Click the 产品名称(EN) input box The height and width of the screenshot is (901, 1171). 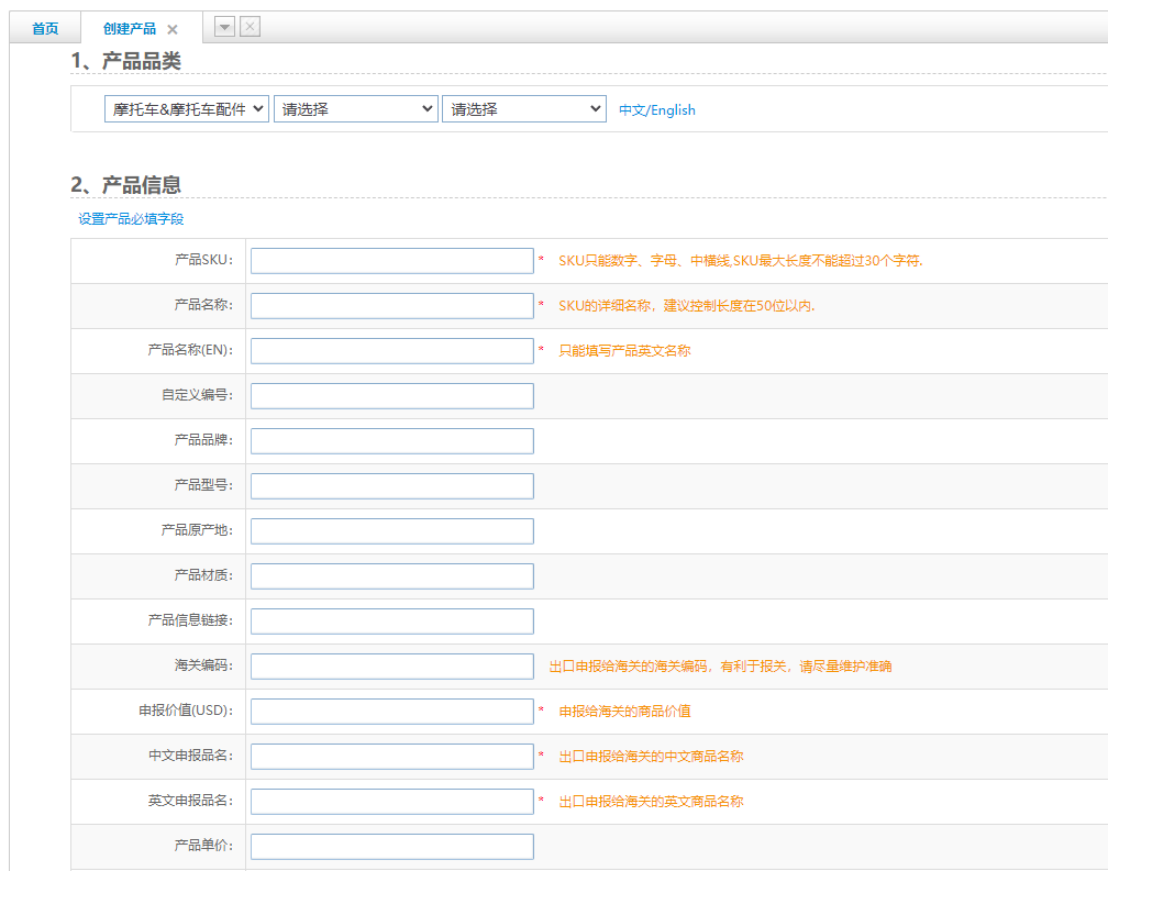tap(392, 351)
